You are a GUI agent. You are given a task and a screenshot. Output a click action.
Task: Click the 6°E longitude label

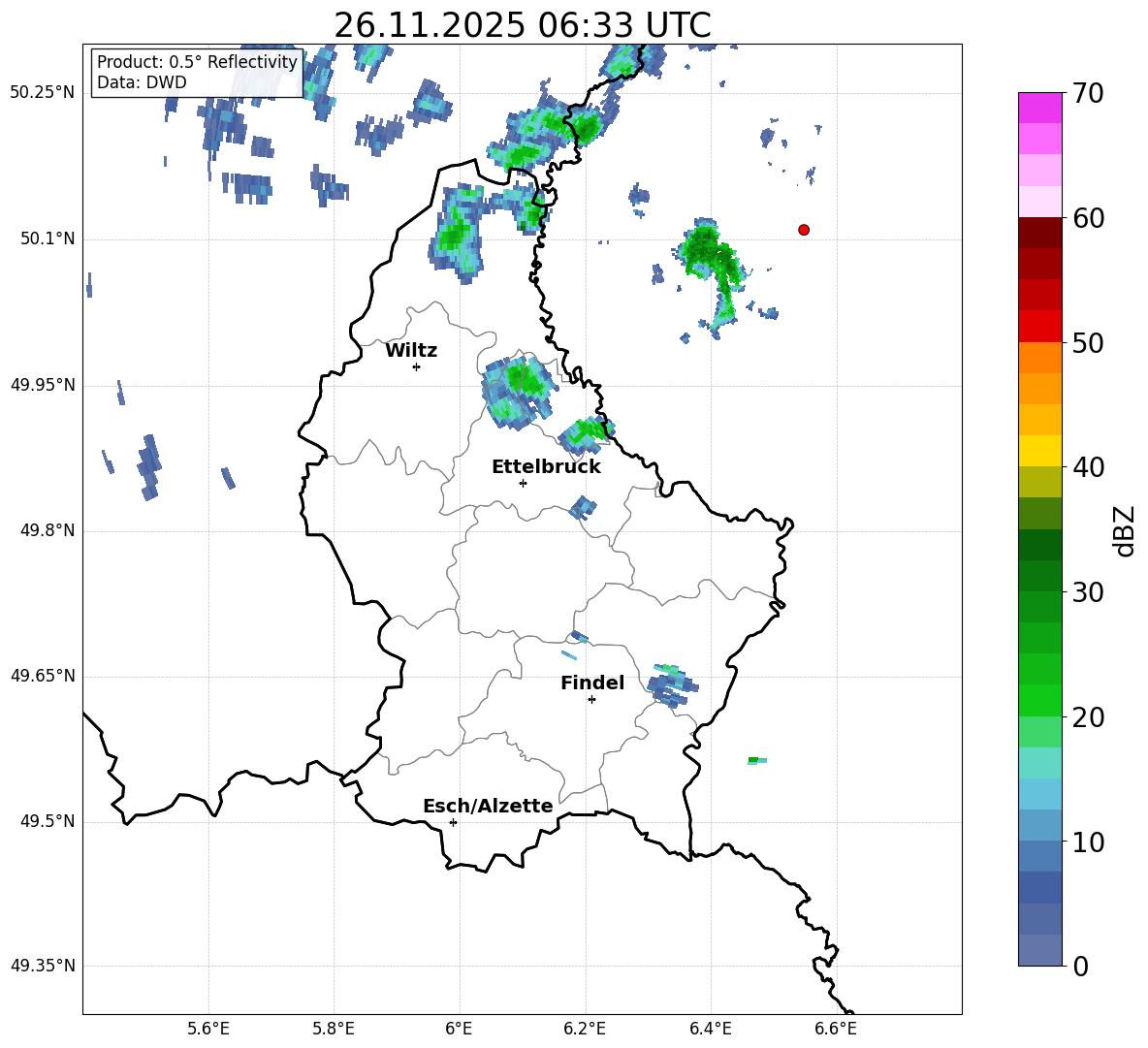(x=459, y=1029)
